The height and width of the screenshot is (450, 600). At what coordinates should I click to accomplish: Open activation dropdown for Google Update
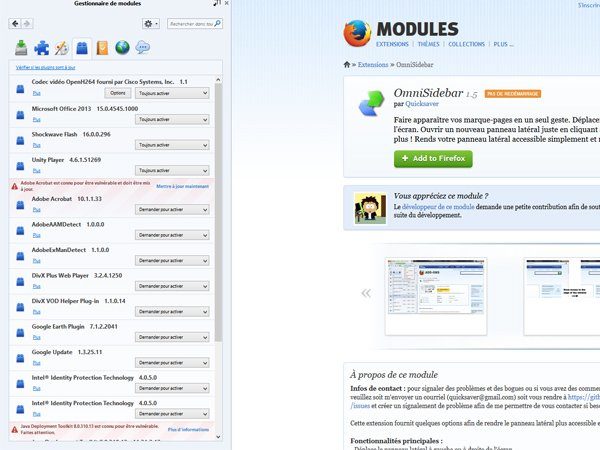click(172, 363)
